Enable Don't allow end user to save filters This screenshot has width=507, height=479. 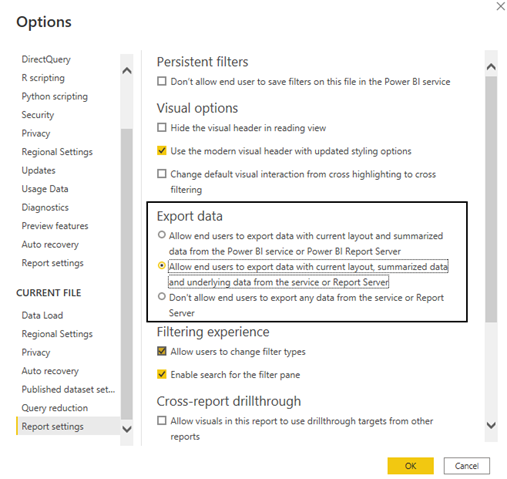coord(162,81)
